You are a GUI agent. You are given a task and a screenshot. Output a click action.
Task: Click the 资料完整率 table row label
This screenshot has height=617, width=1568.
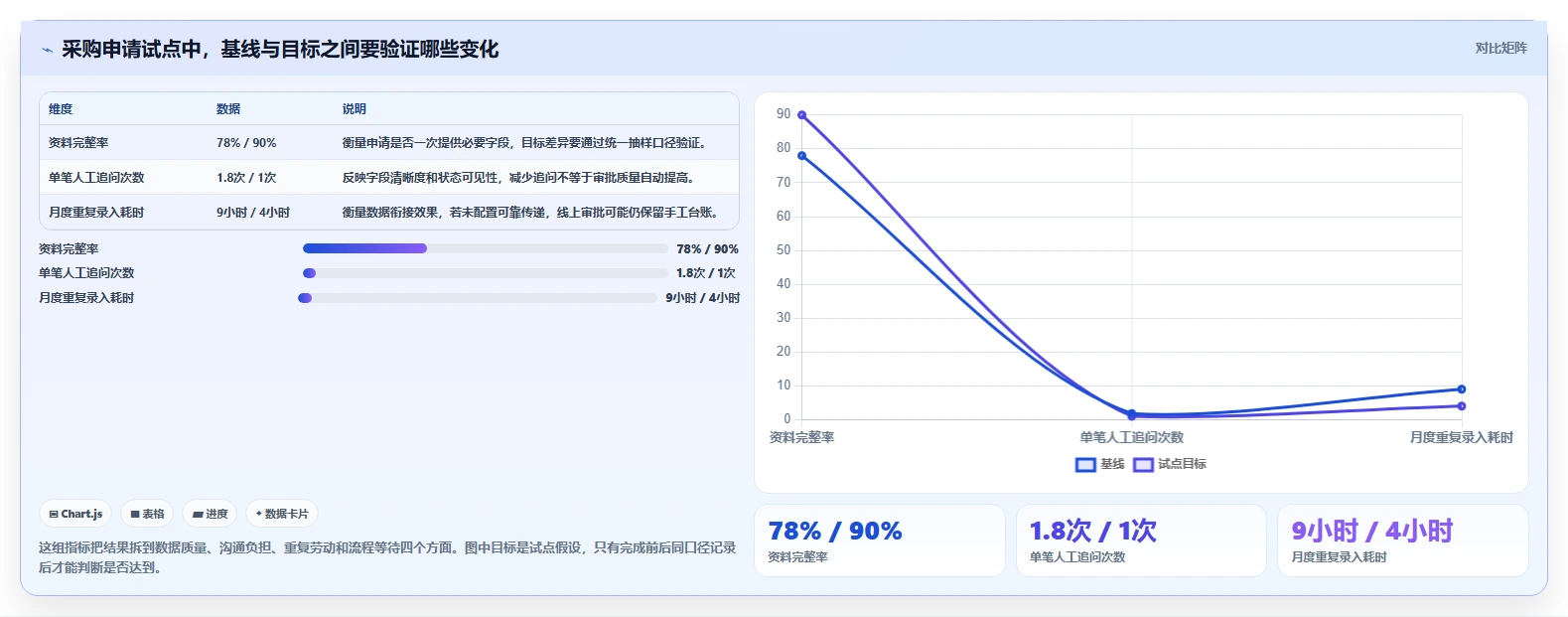[78, 143]
